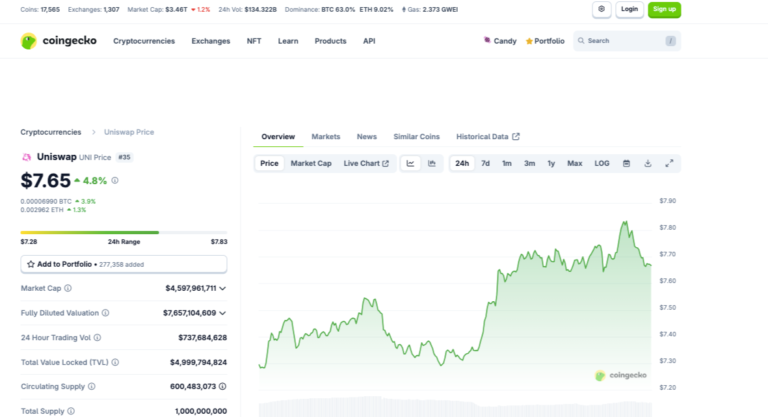This screenshot has width=768, height=417.
Task: Click the Portfolio star icon
Action: [529, 41]
